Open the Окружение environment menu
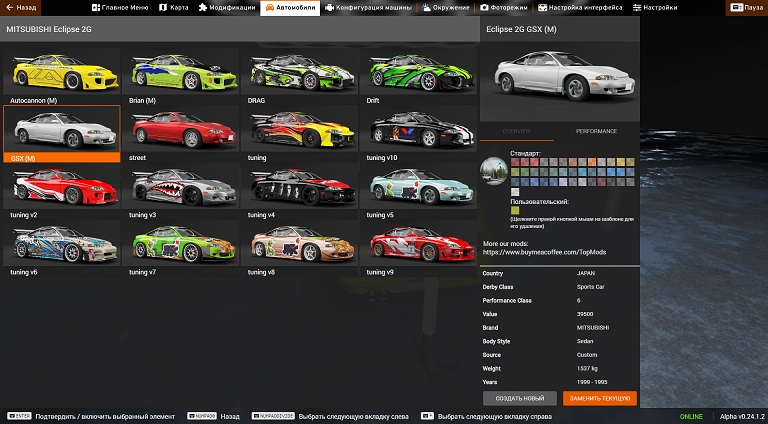This screenshot has height=424, width=768. pyautogui.click(x=447, y=7)
